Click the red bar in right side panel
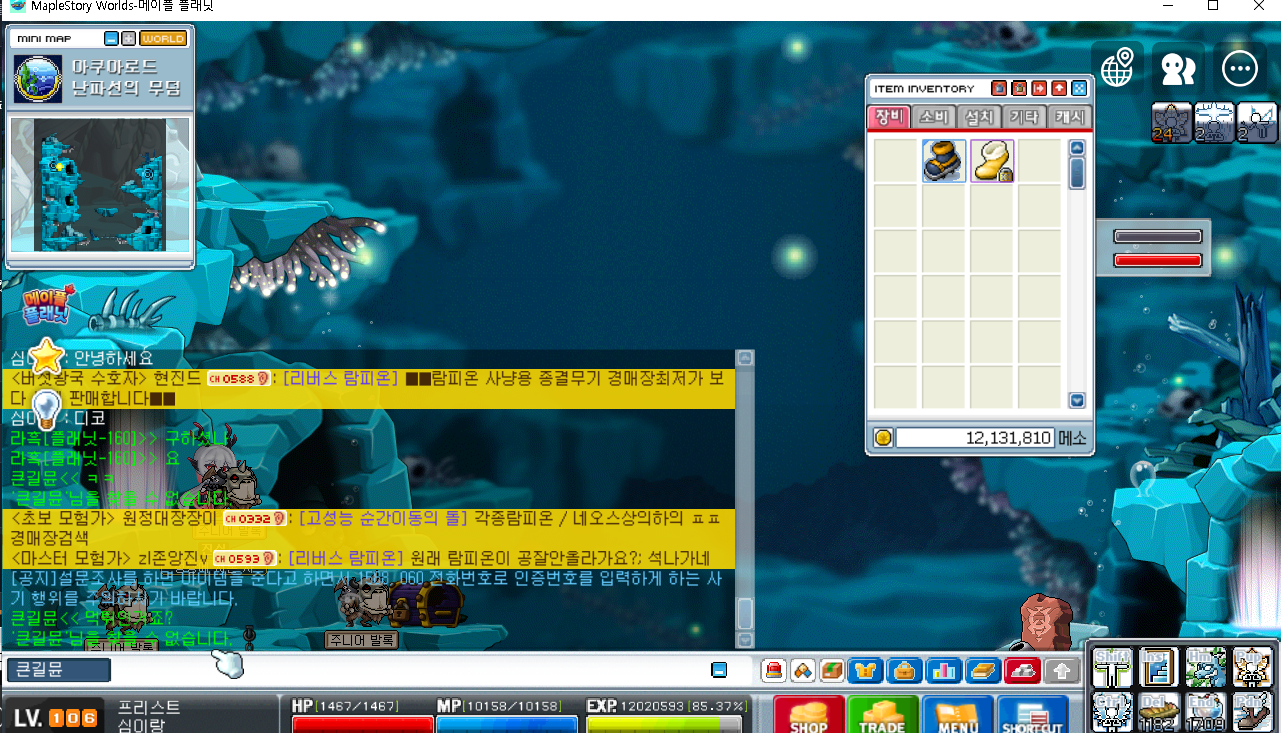Screen dimensions: 1281x733 pos(1158,261)
